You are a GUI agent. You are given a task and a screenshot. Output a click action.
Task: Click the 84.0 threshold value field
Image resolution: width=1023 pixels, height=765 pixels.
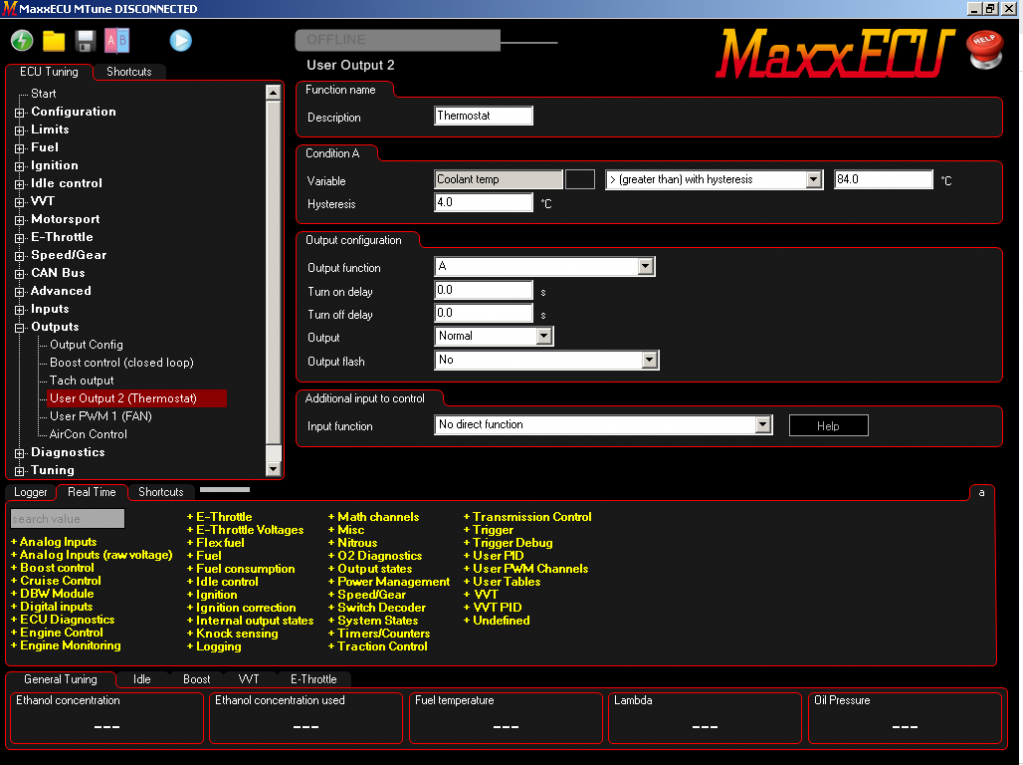(883, 179)
